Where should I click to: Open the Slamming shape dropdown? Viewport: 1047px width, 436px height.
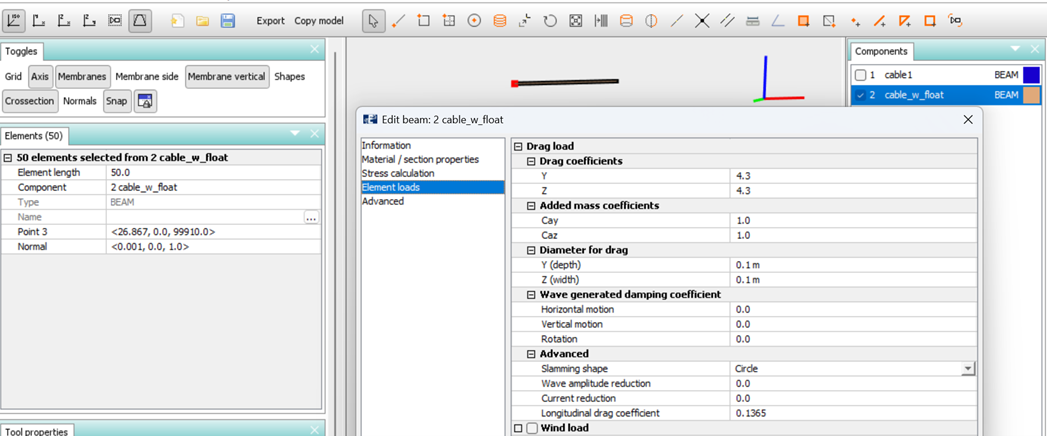(x=967, y=369)
